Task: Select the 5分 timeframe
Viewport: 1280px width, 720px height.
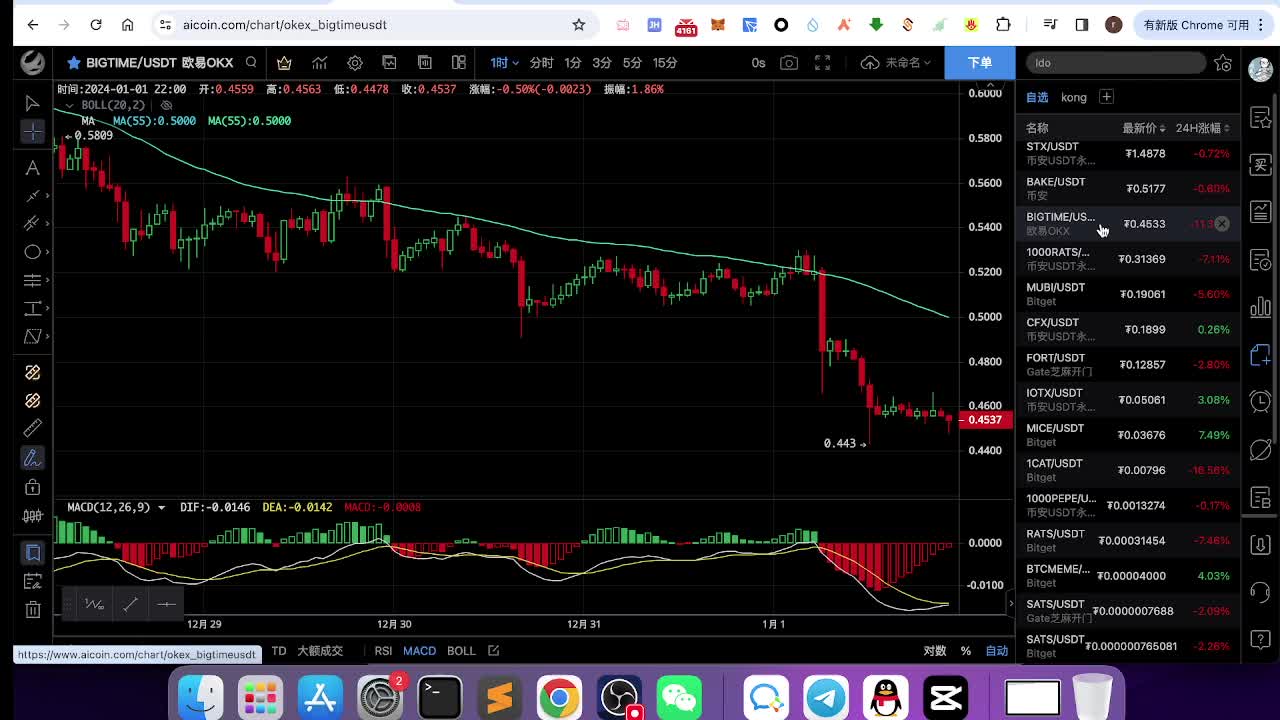Action: click(632, 63)
